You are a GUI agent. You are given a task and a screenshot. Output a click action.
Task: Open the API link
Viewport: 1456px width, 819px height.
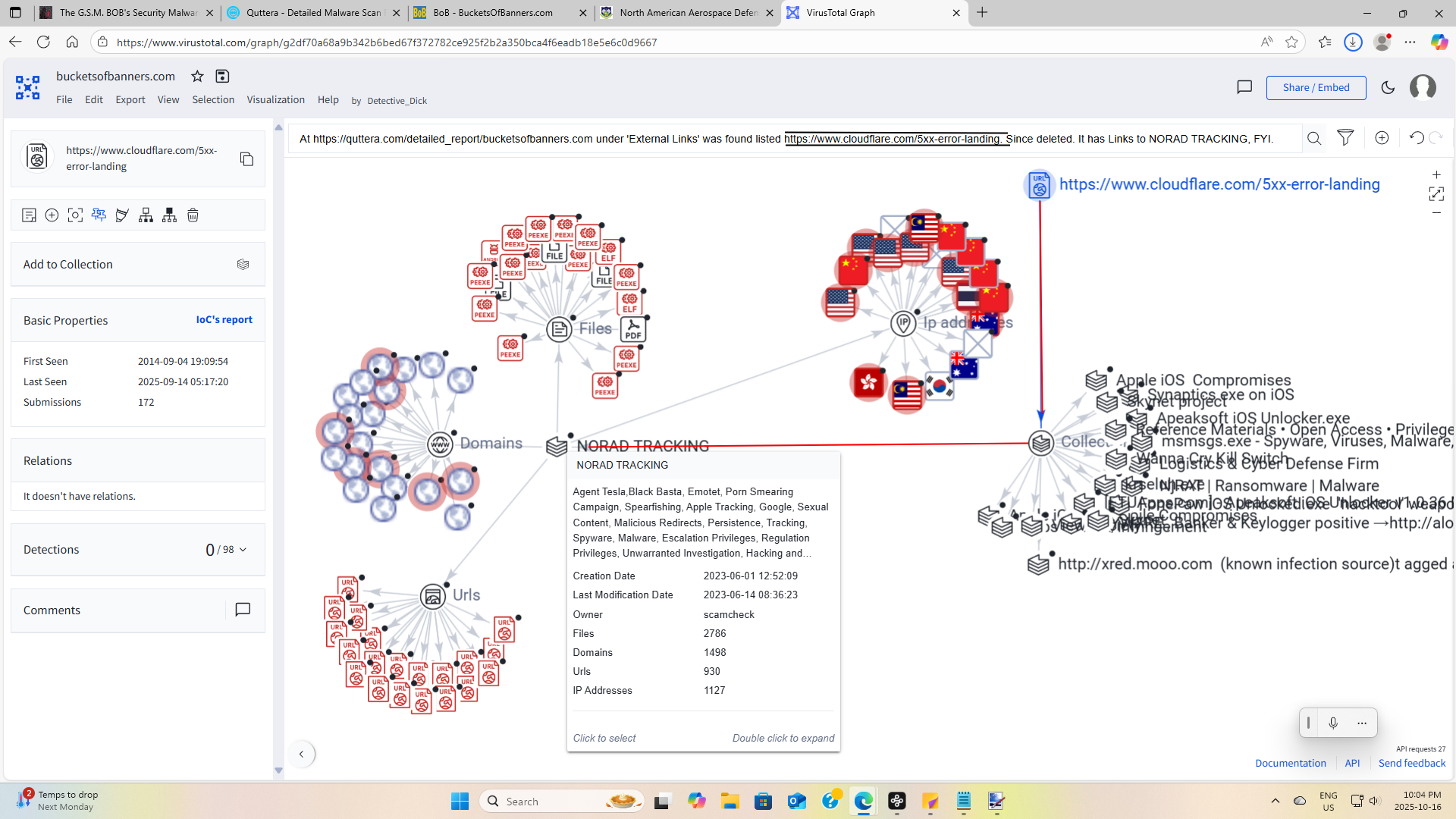1352,764
